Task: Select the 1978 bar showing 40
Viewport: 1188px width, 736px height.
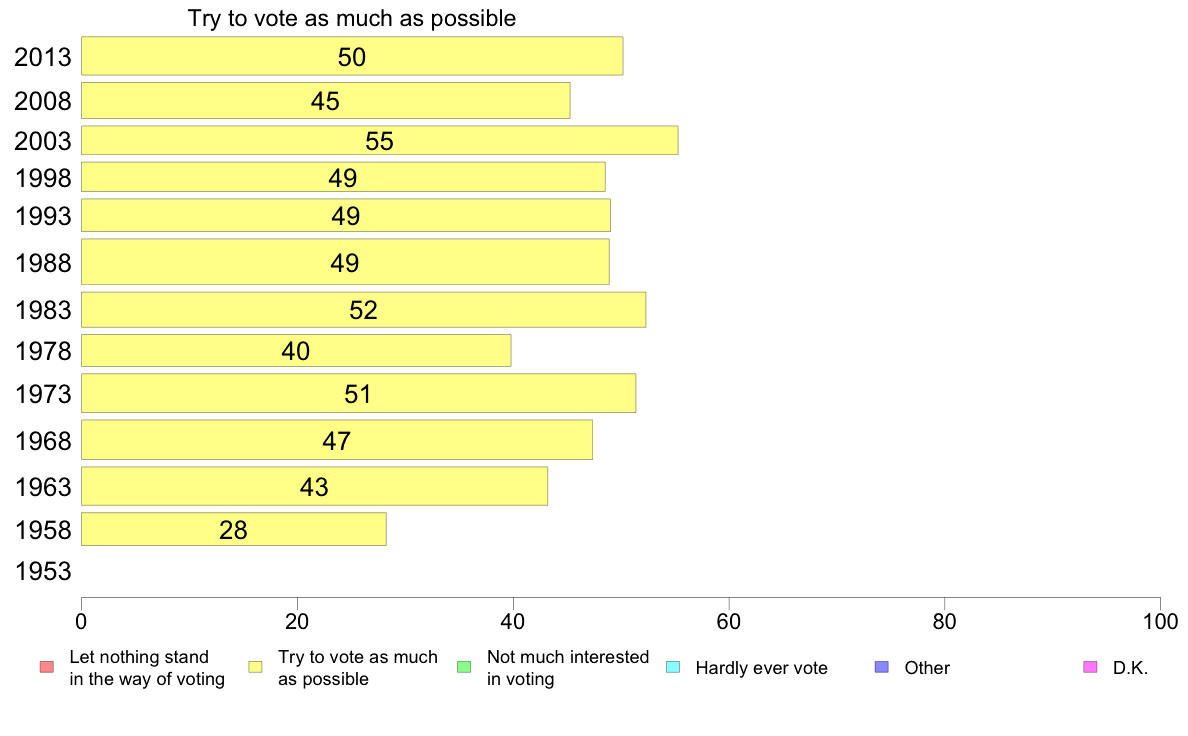Action: coord(296,350)
